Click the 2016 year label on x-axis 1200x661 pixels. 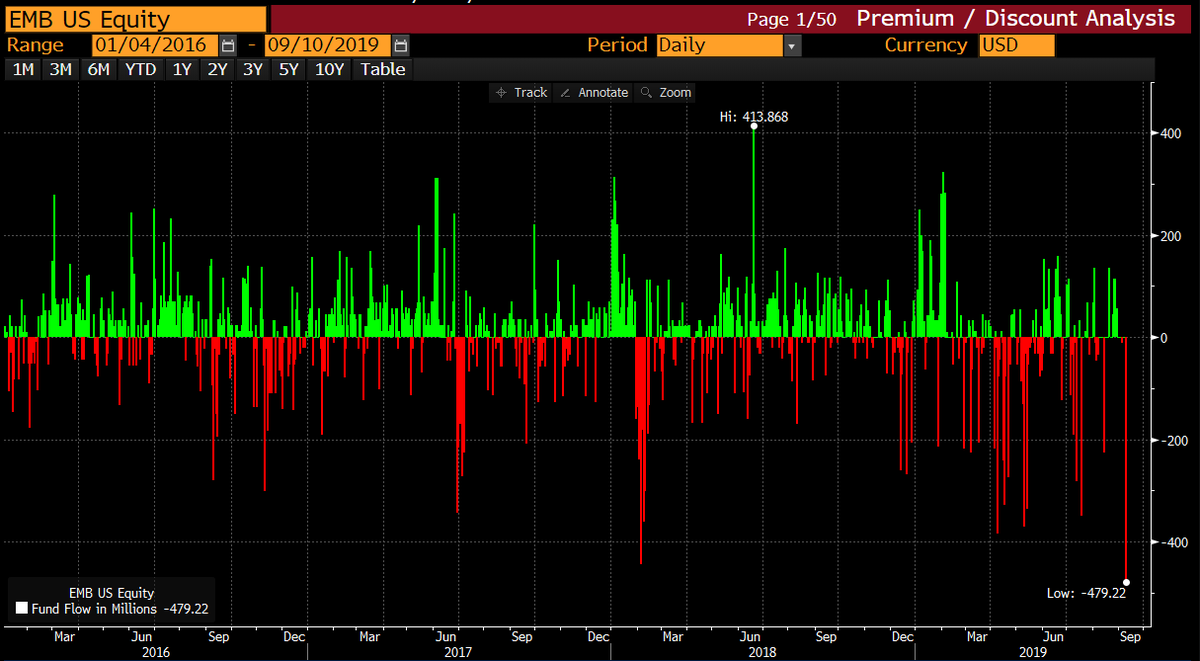156,651
